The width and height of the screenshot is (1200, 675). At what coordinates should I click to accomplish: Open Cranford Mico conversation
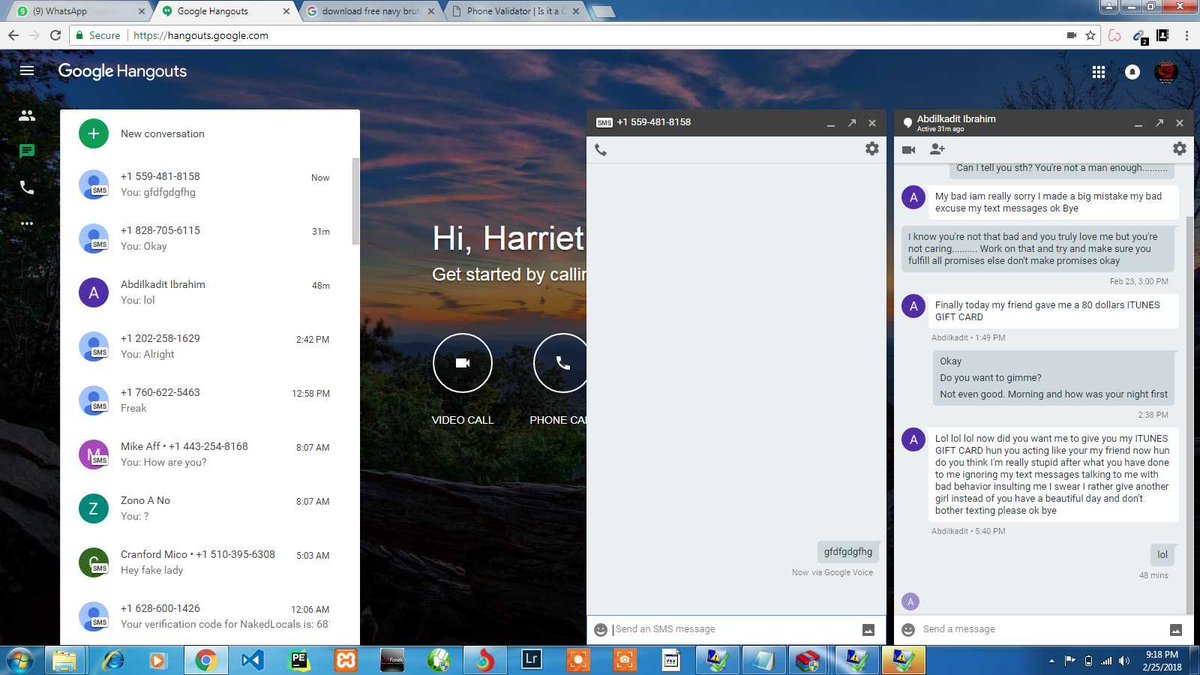[x=206, y=562]
